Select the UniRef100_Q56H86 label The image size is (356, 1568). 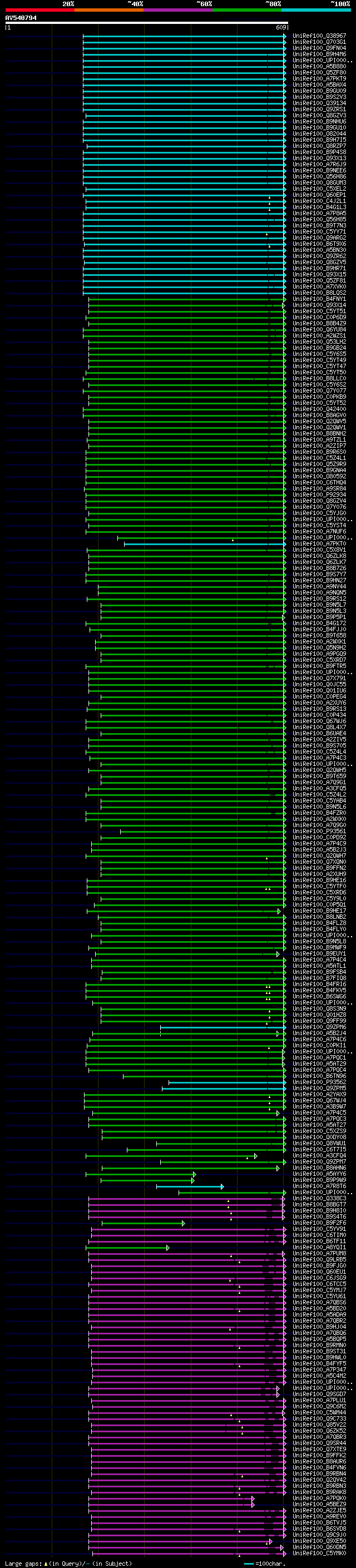tap(319, 176)
